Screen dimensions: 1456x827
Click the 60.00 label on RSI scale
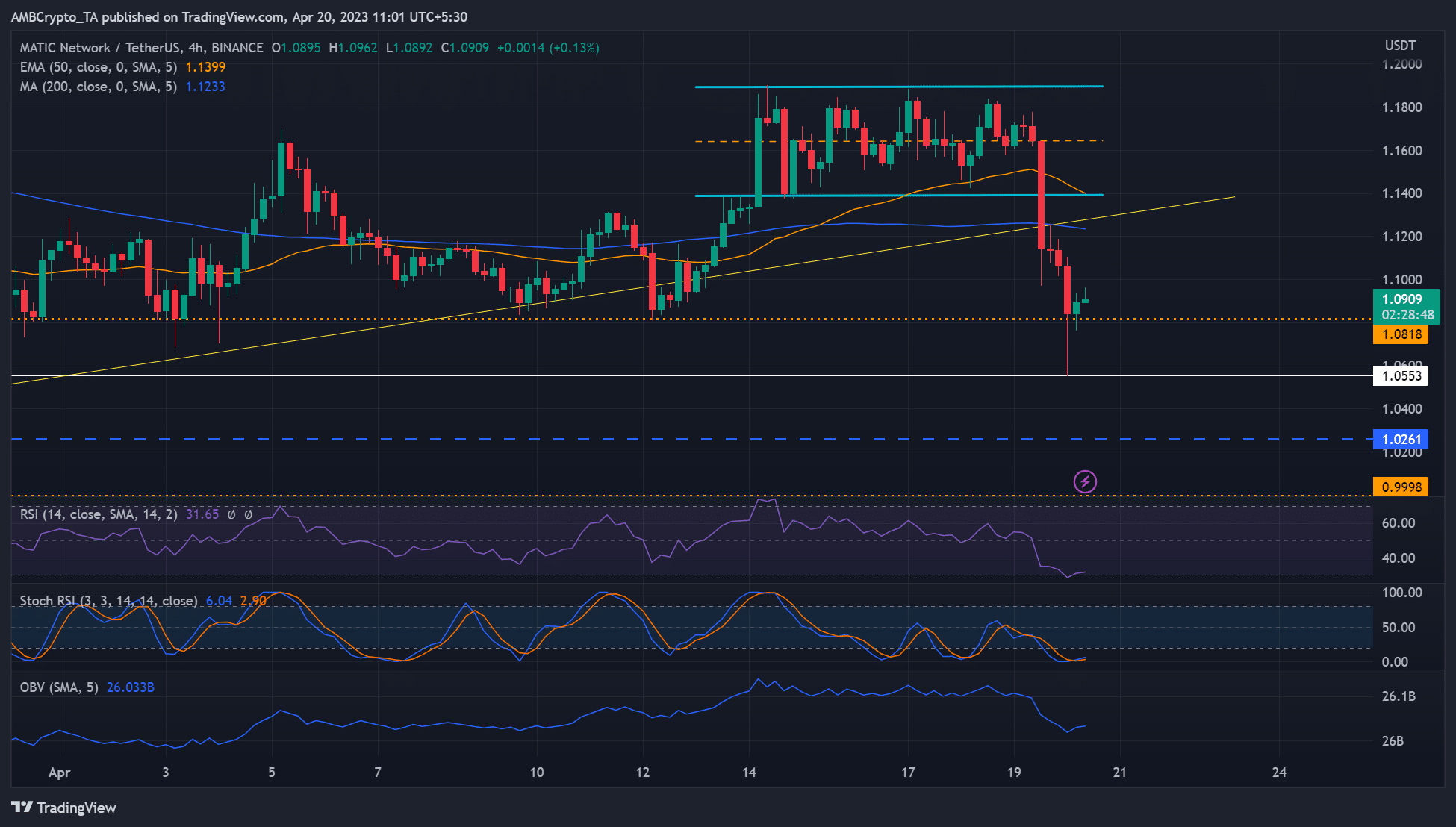[x=1399, y=523]
